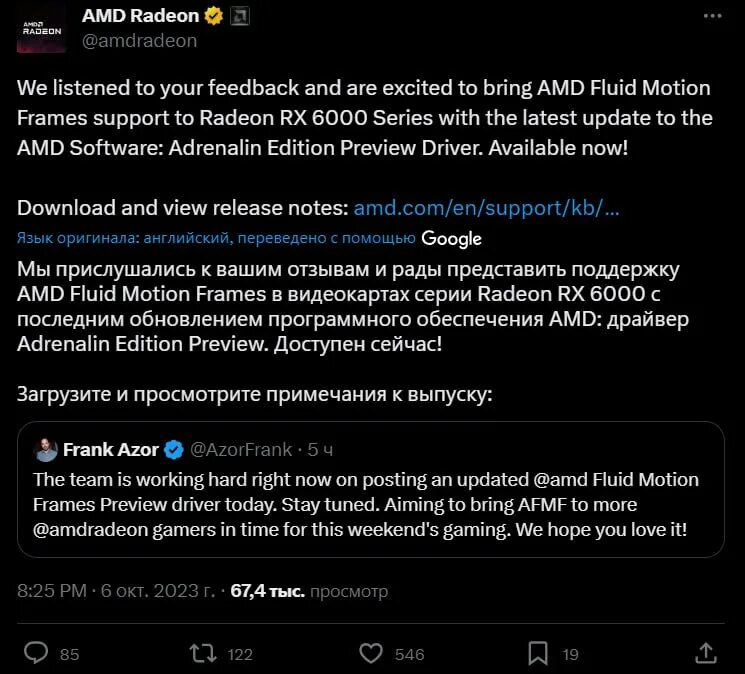Click AMD Radeon's gold verified badge
The width and height of the screenshot is (745, 674).
pyautogui.click(x=214, y=16)
